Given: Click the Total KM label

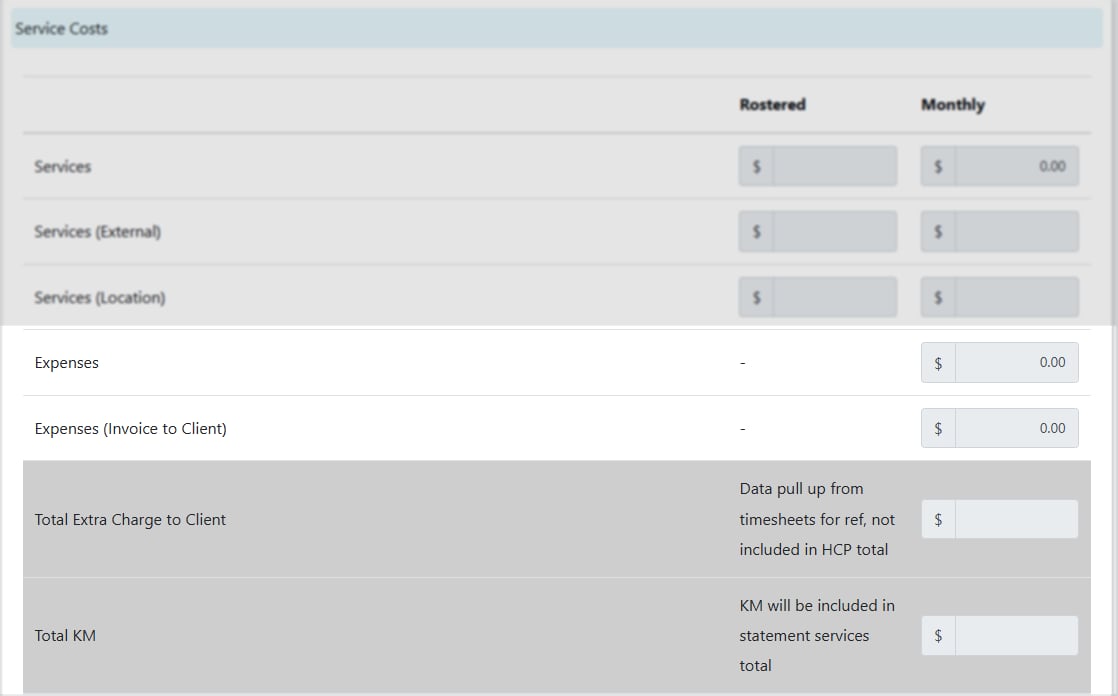Looking at the screenshot, I should click(x=65, y=635).
